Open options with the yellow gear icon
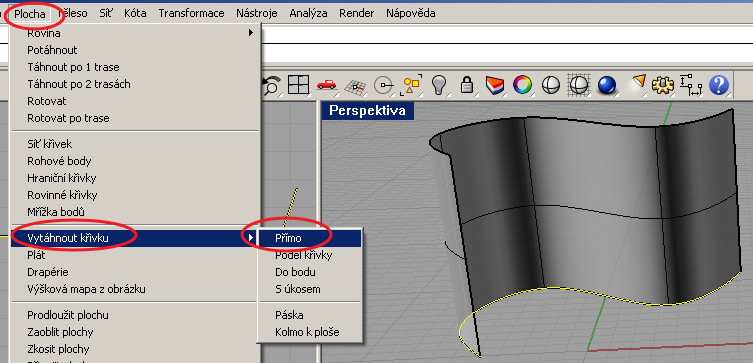 point(663,85)
